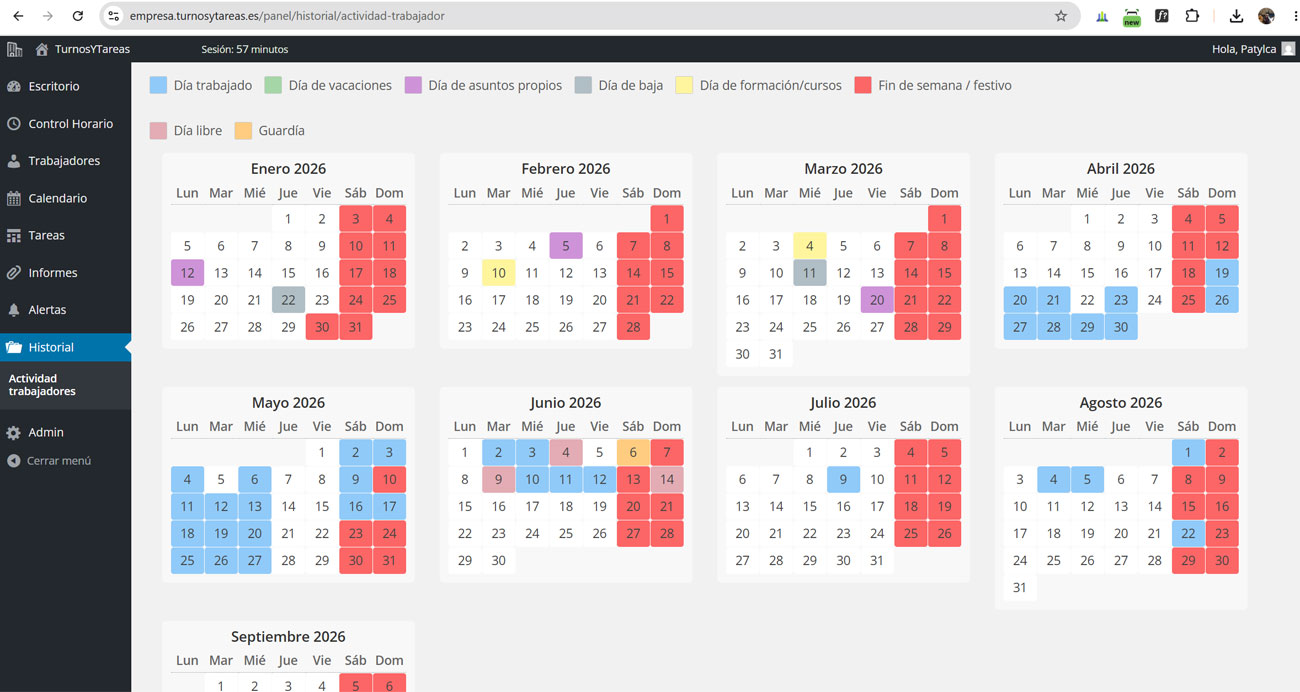The width and height of the screenshot is (1300, 692).
Task: Bookmark this page with the star icon
Action: (x=1061, y=16)
